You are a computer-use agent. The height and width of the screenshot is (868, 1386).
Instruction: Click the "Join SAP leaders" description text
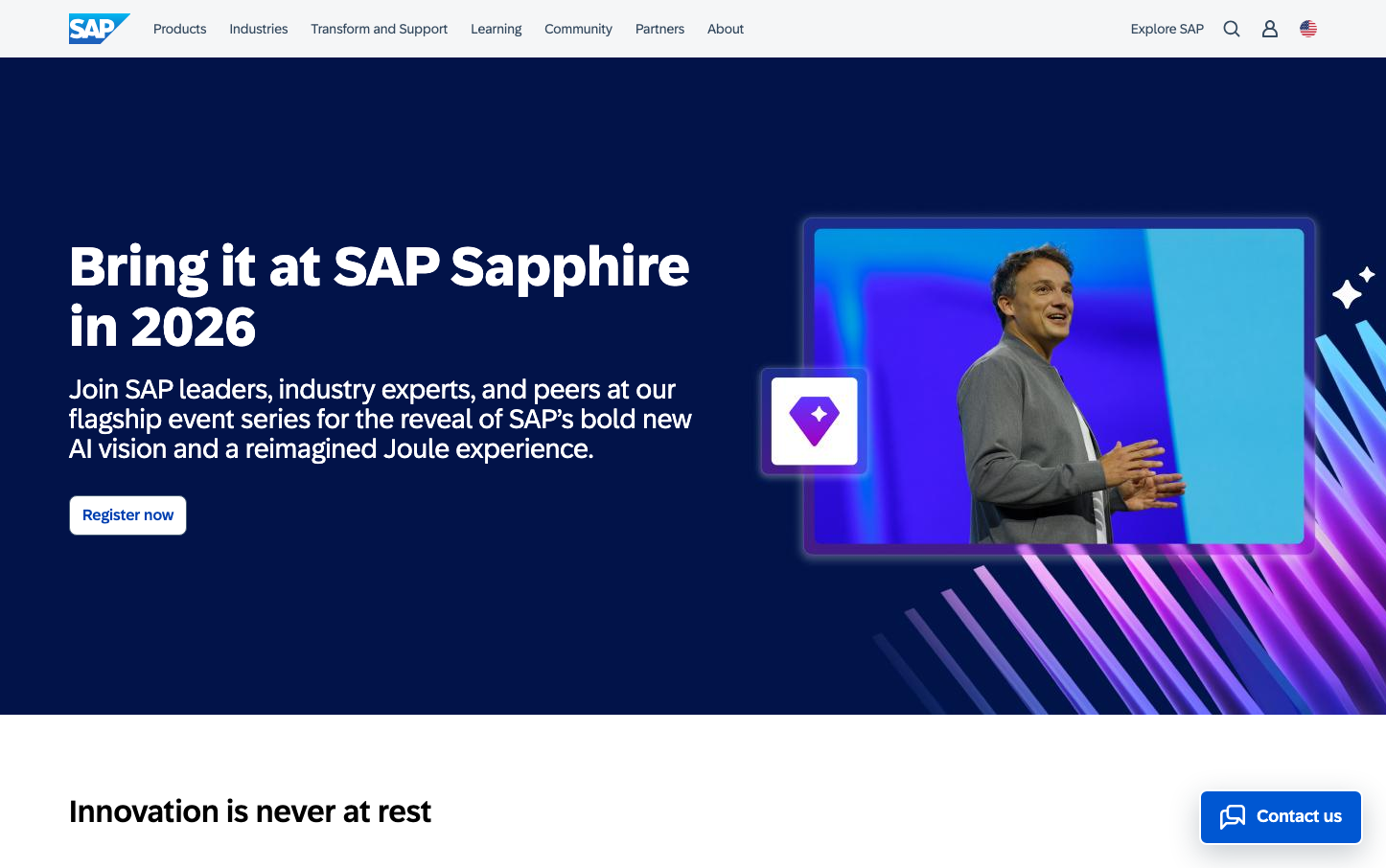click(380, 420)
